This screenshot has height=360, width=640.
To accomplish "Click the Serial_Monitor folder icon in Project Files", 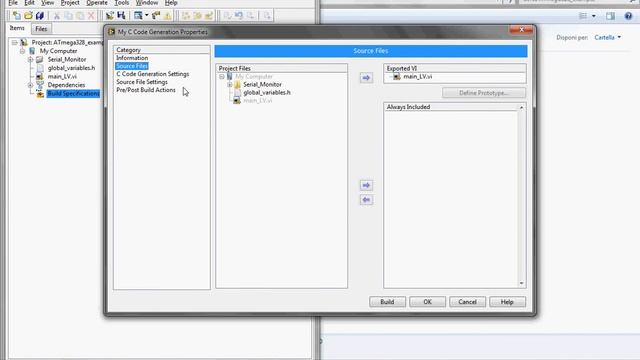I will [238, 84].
